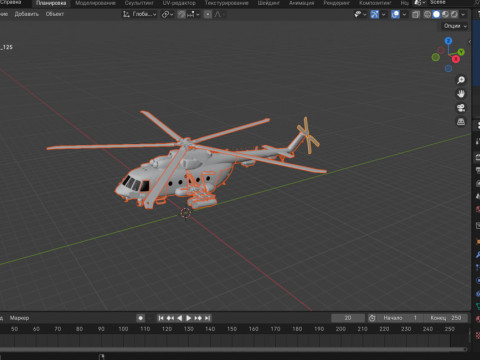This screenshot has height=360, width=480.
Task: Open the Добавить menu in viewport header
Action: pos(26,14)
